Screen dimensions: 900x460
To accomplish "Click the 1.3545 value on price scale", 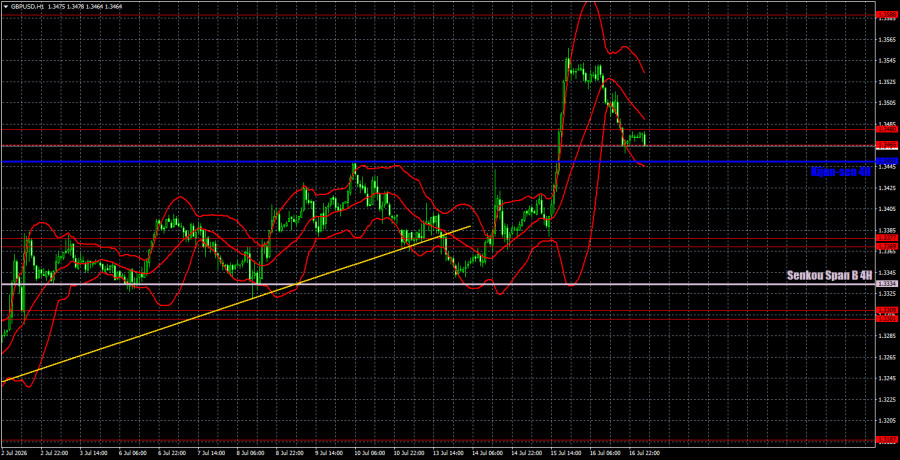I will tap(885, 61).
